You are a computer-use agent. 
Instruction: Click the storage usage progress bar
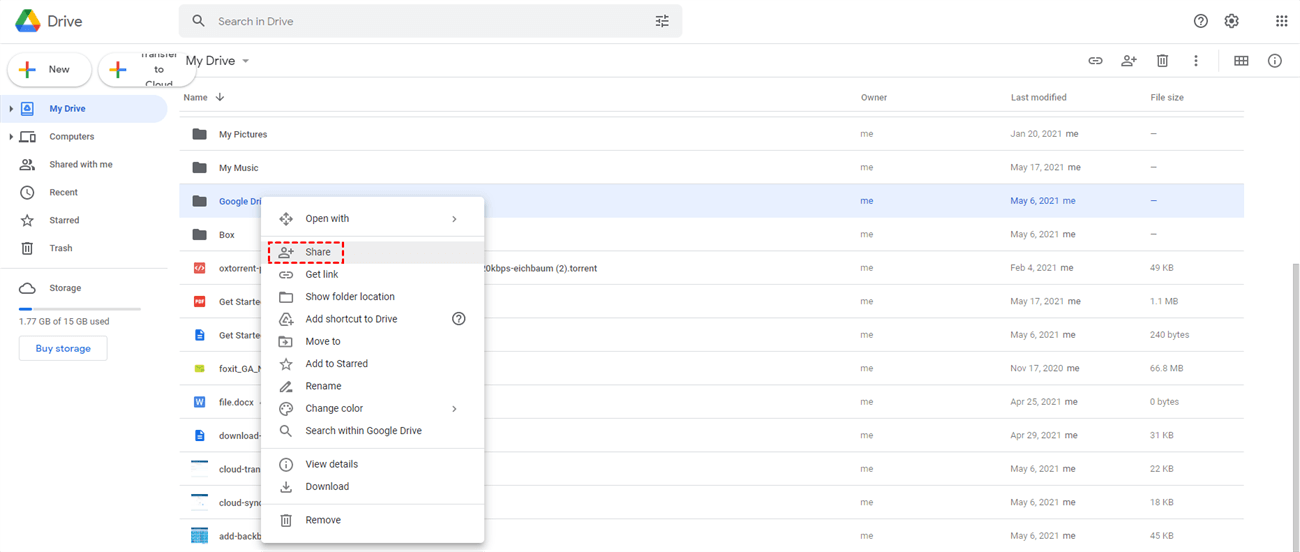80,309
